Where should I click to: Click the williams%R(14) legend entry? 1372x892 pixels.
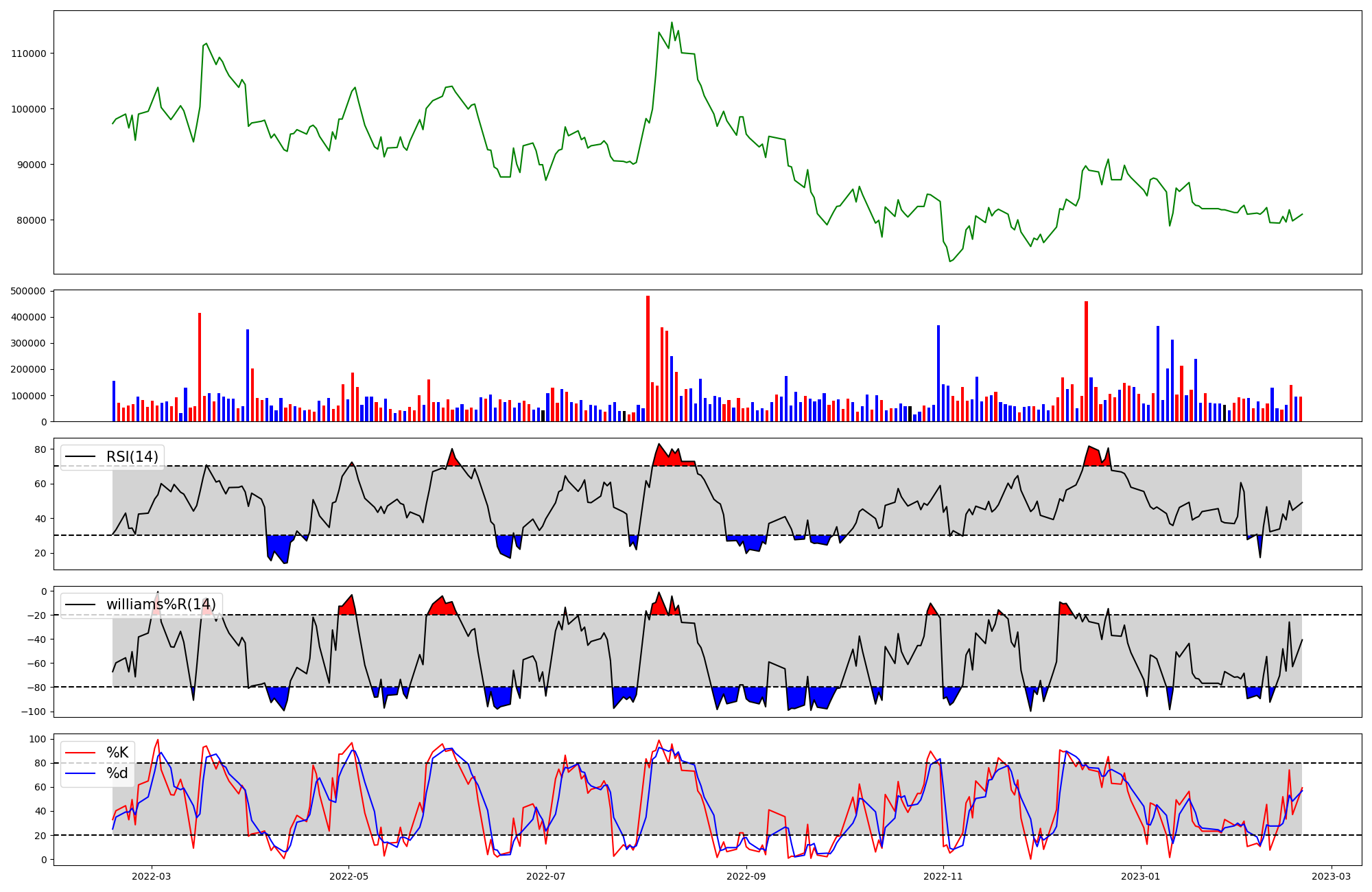161,605
